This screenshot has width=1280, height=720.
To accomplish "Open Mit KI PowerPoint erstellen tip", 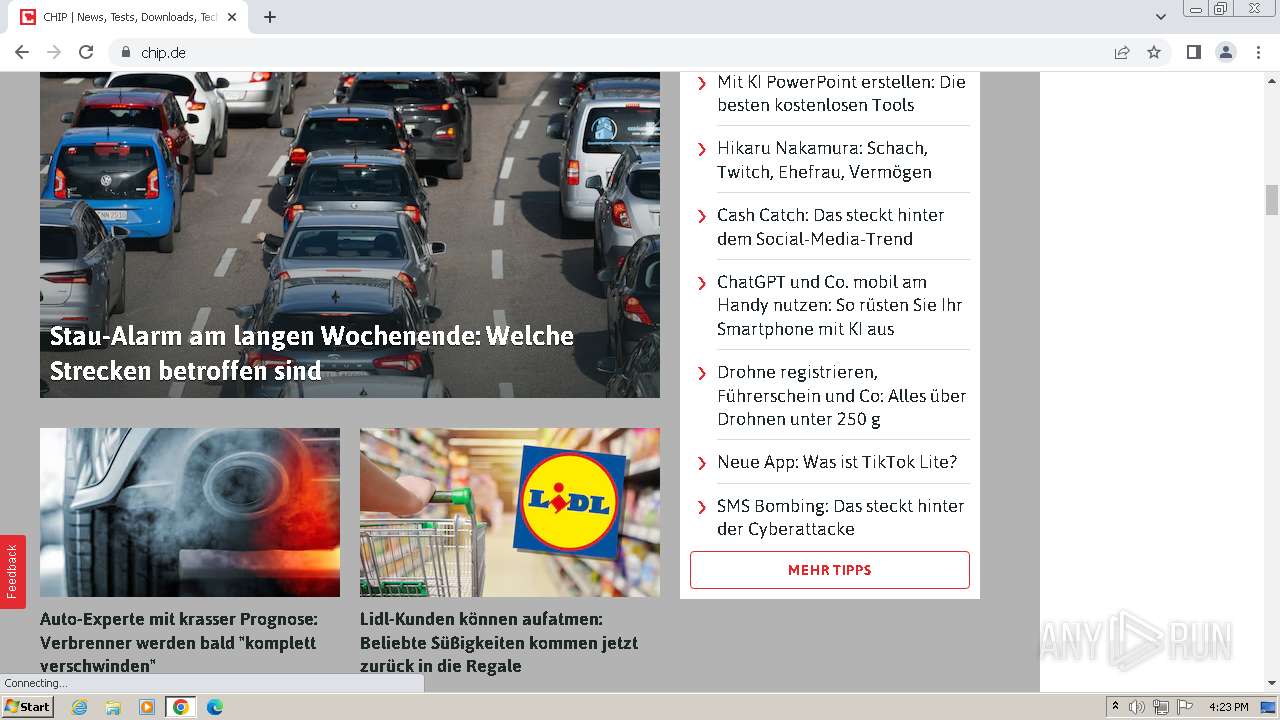I will coord(841,93).
